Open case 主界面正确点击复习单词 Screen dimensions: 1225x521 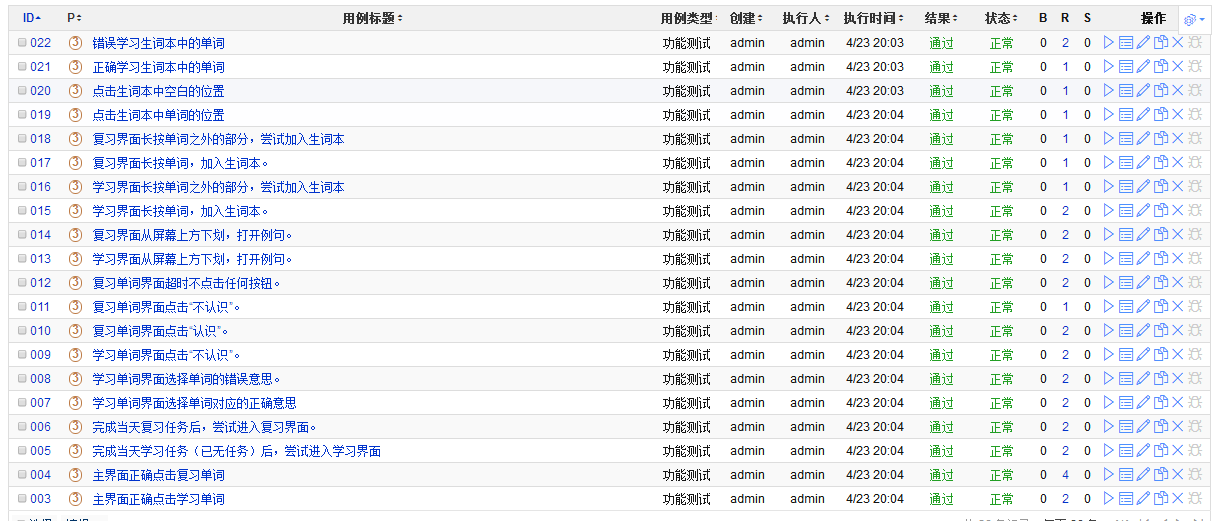[x=159, y=475]
